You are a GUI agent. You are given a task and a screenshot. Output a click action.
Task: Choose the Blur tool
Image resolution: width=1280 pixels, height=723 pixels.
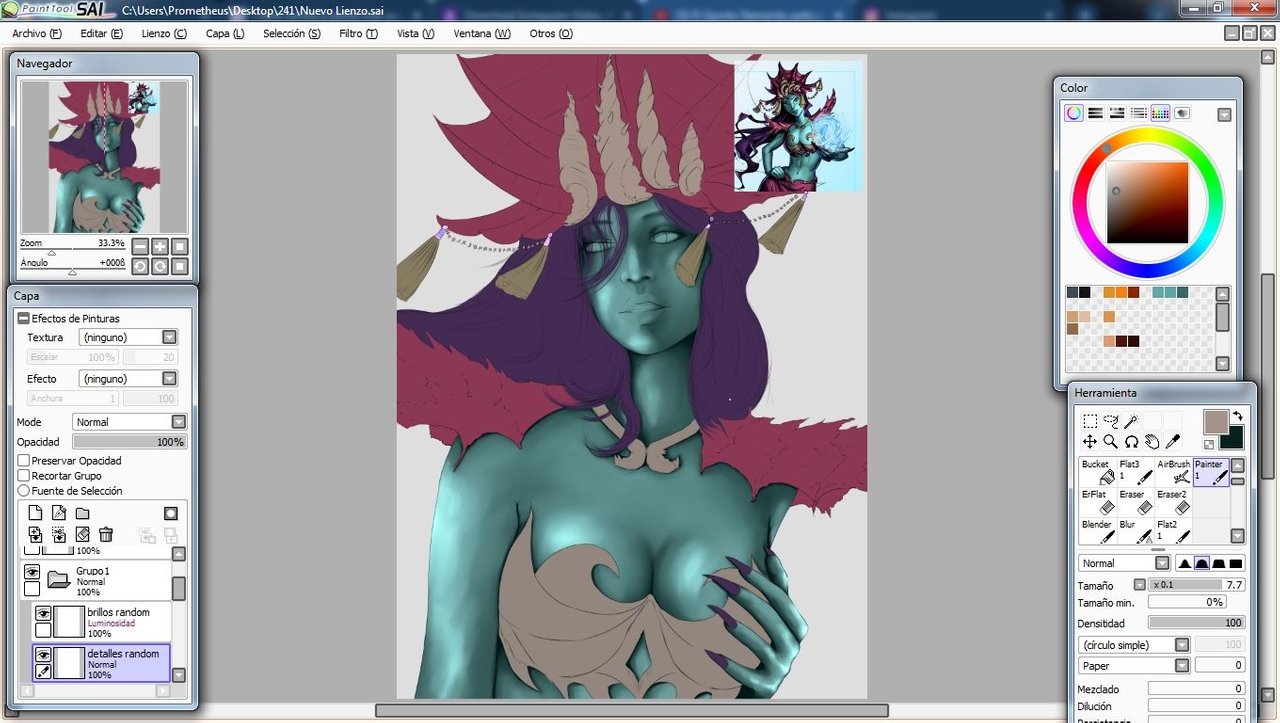pyautogui.click(x=1136, y=532)
